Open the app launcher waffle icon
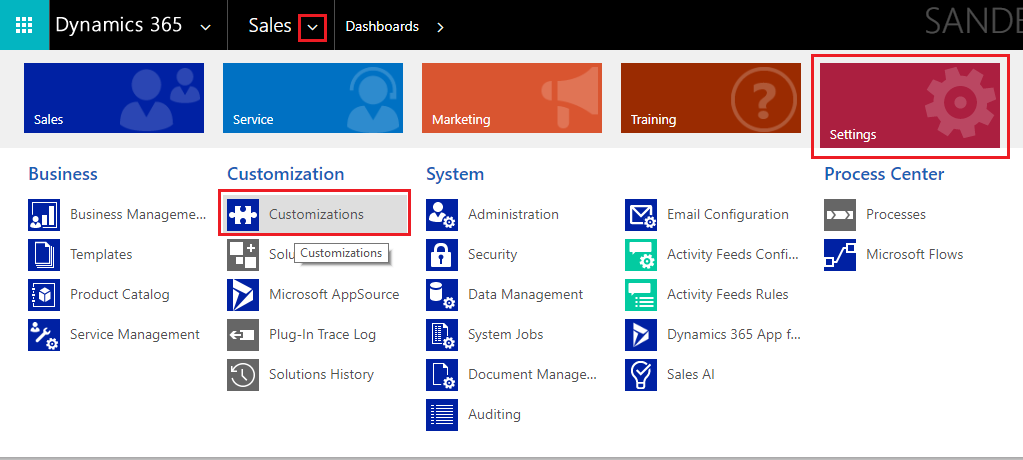This screenshot has height=460, width=1023. click(x=24, y=25)
